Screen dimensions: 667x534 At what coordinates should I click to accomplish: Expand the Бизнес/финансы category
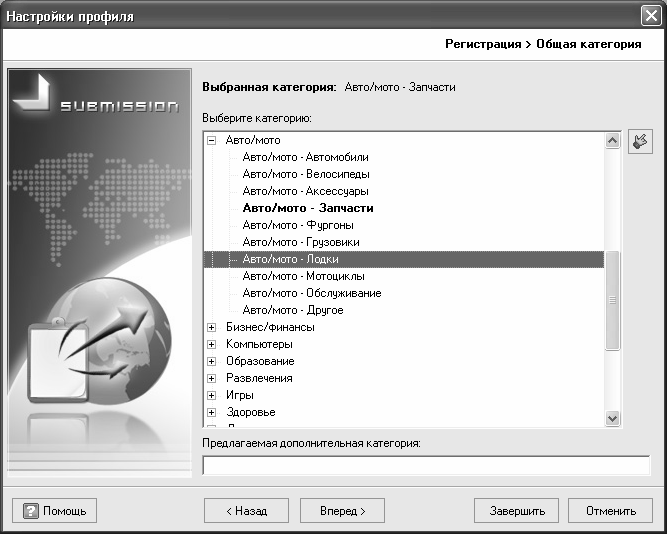[212, 327]
